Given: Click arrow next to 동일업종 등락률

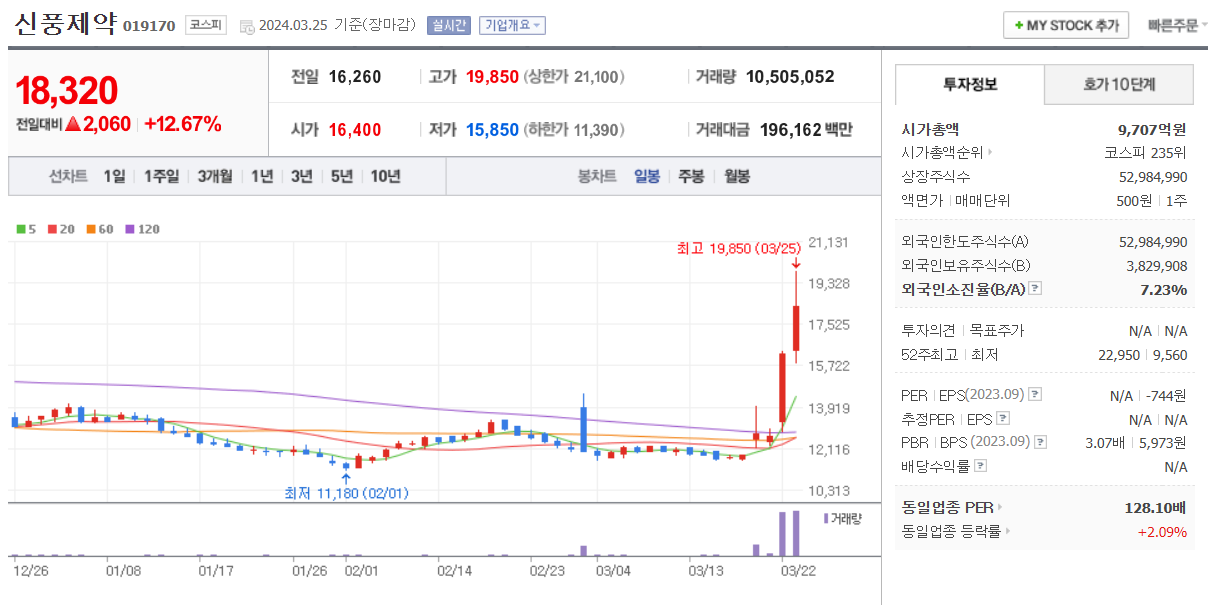Looking at the screenshot, I should 1008,532.
